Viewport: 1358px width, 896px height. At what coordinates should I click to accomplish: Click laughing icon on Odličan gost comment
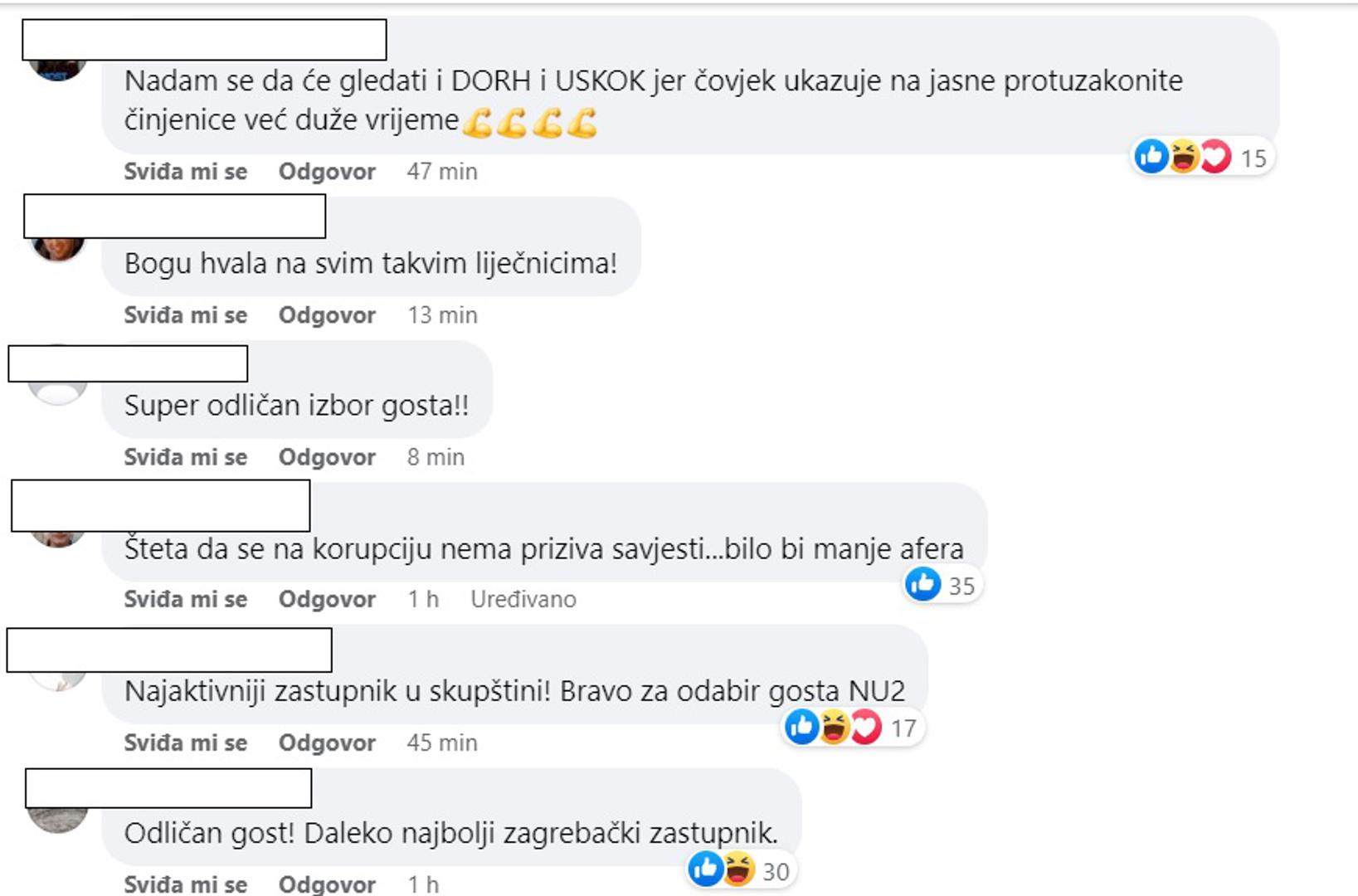point(737,869)
